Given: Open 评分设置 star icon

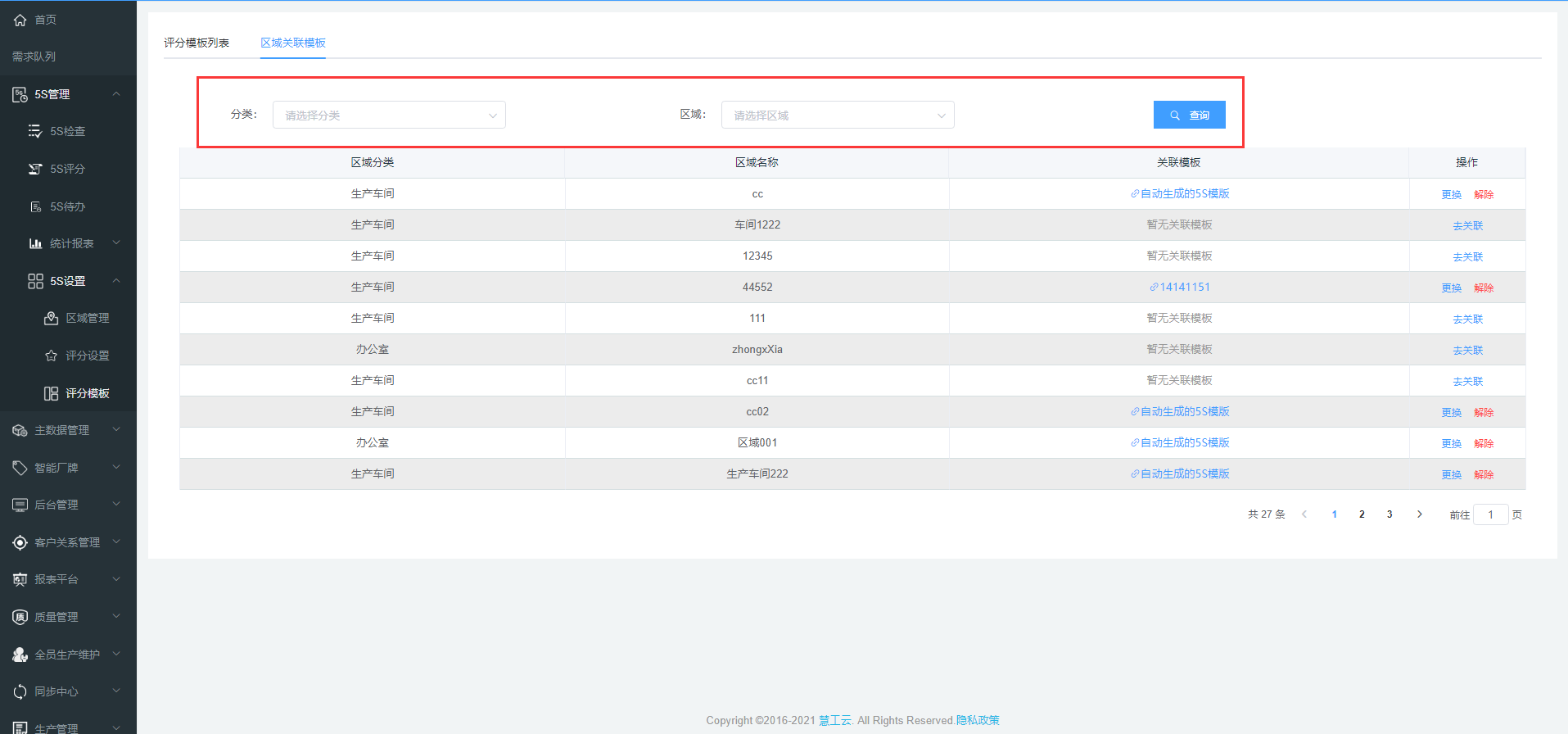Looking at the screenshot, I should coord(51,356).
